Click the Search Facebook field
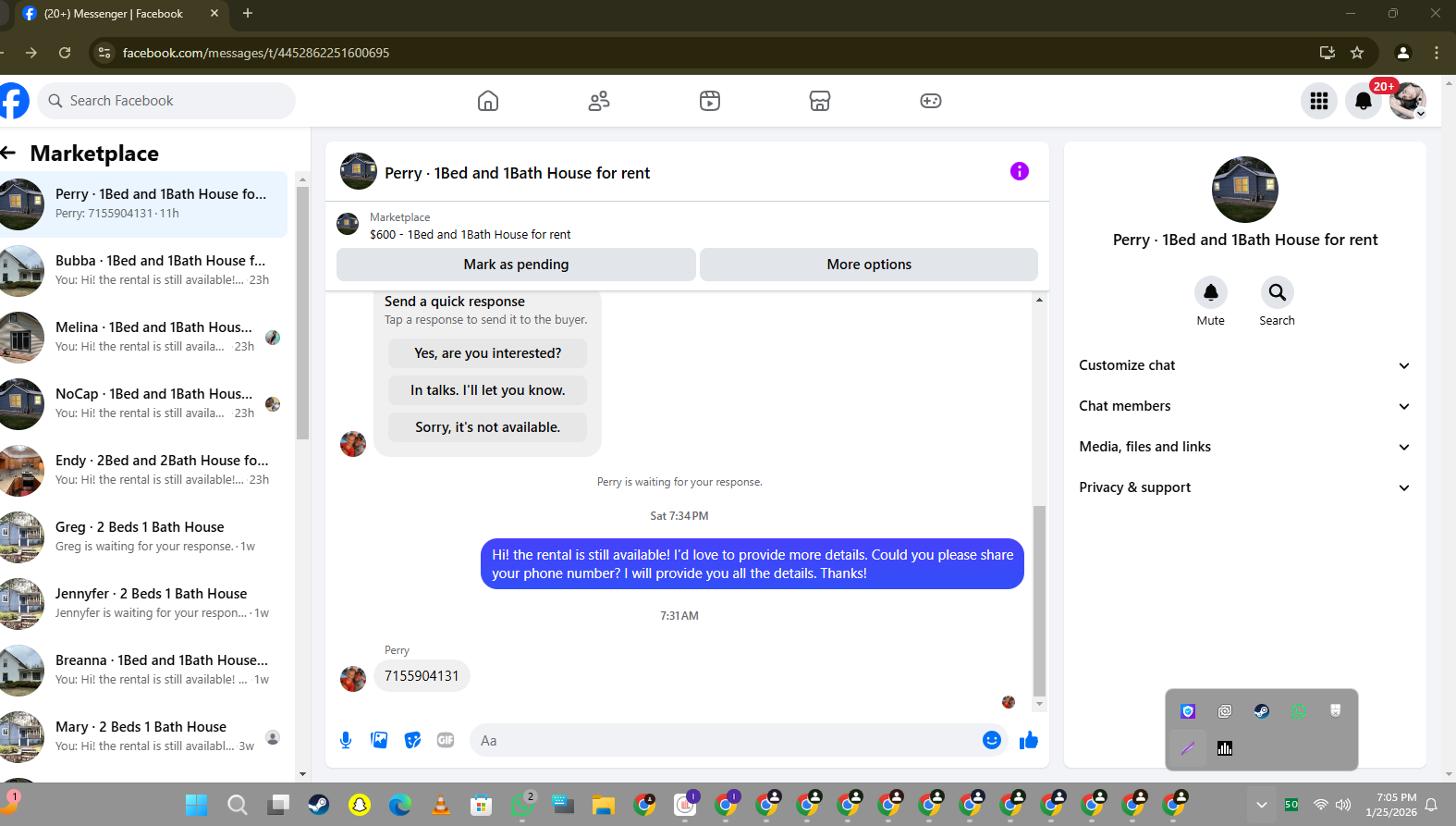Image resolution: width=1456 pixels, height=826 pixels. 166,101
